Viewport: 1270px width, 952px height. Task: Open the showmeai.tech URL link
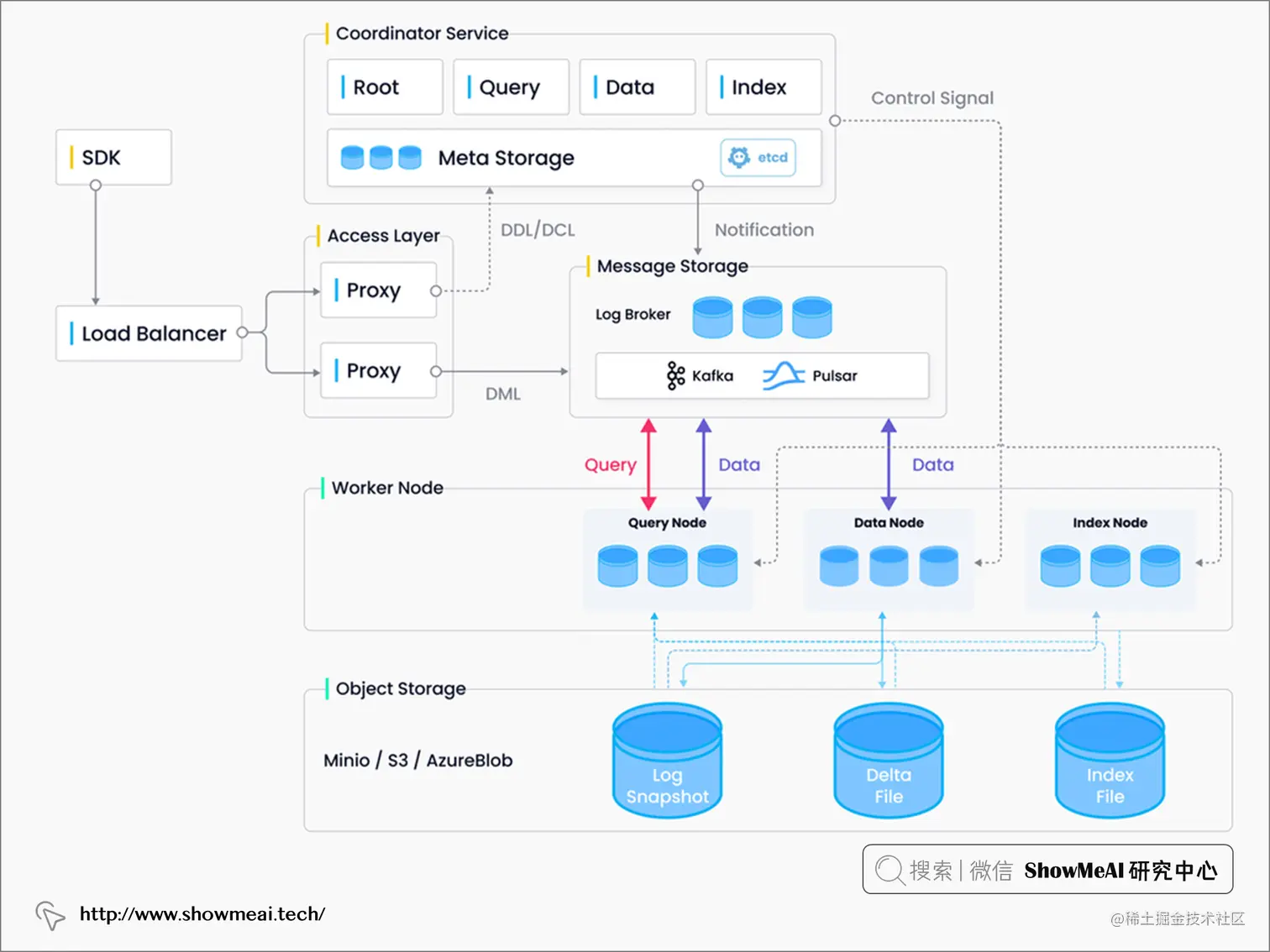tap(202, 914)
